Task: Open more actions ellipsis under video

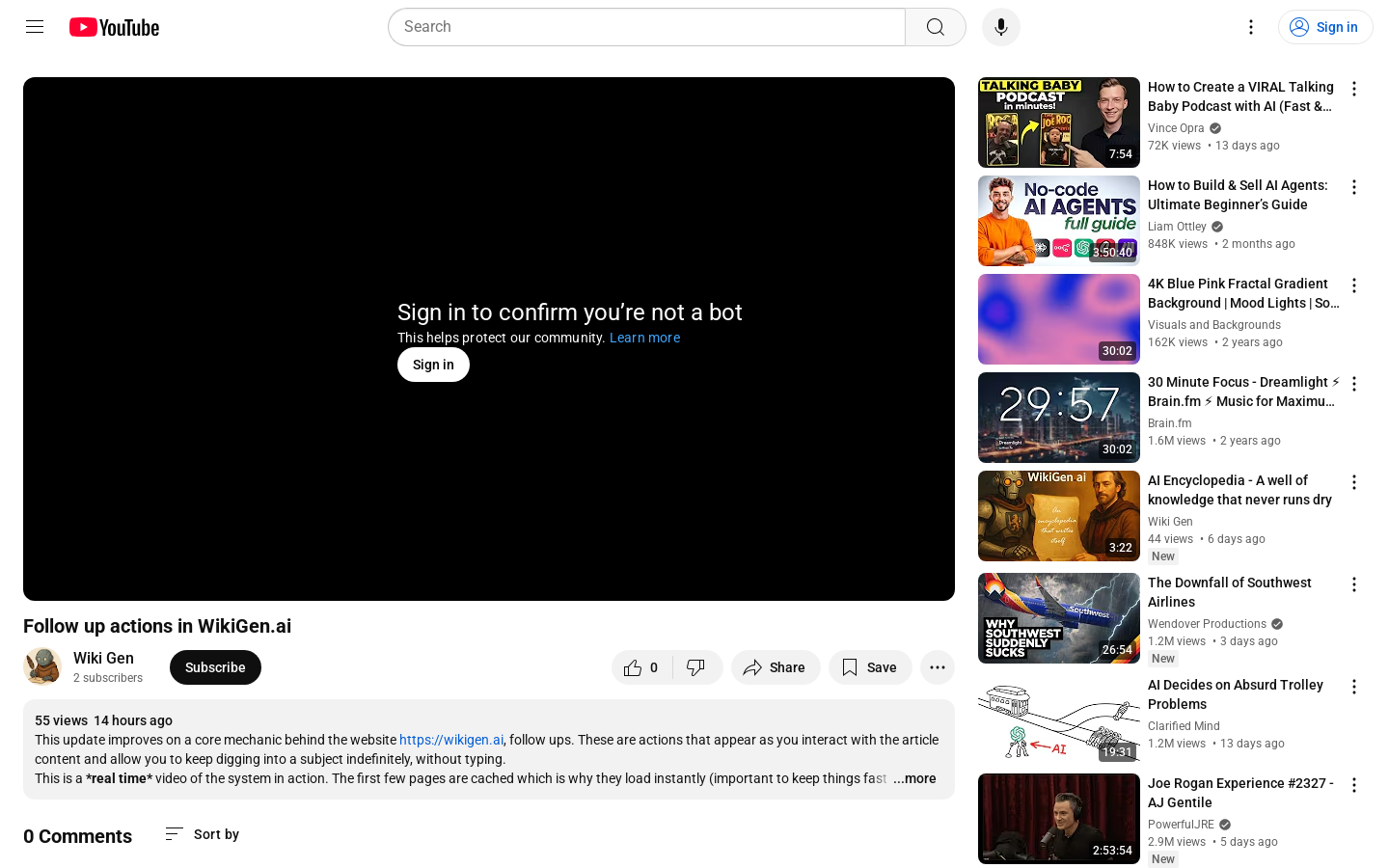Action: point(938,667)
